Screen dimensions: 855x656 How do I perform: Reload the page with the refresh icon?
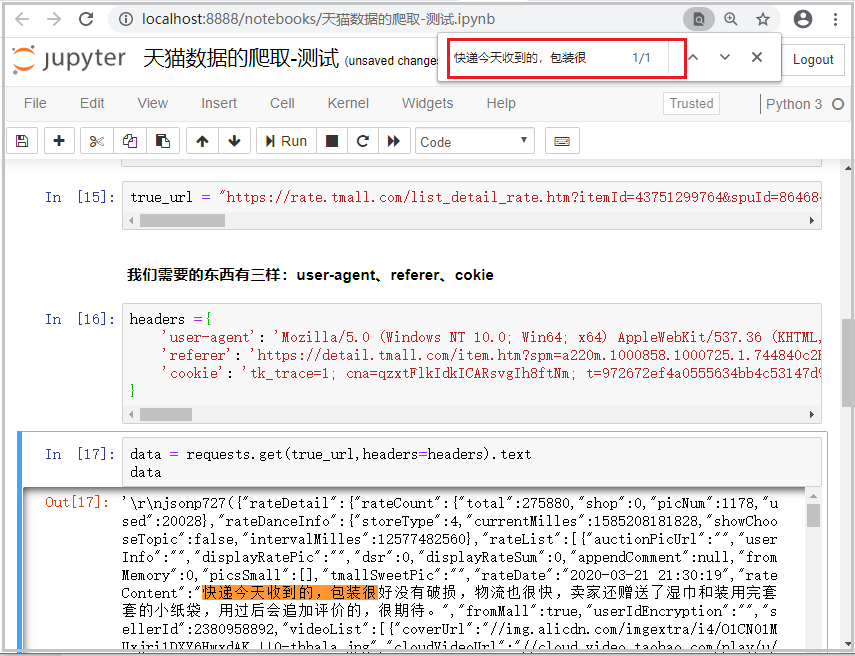coord(86,19)
